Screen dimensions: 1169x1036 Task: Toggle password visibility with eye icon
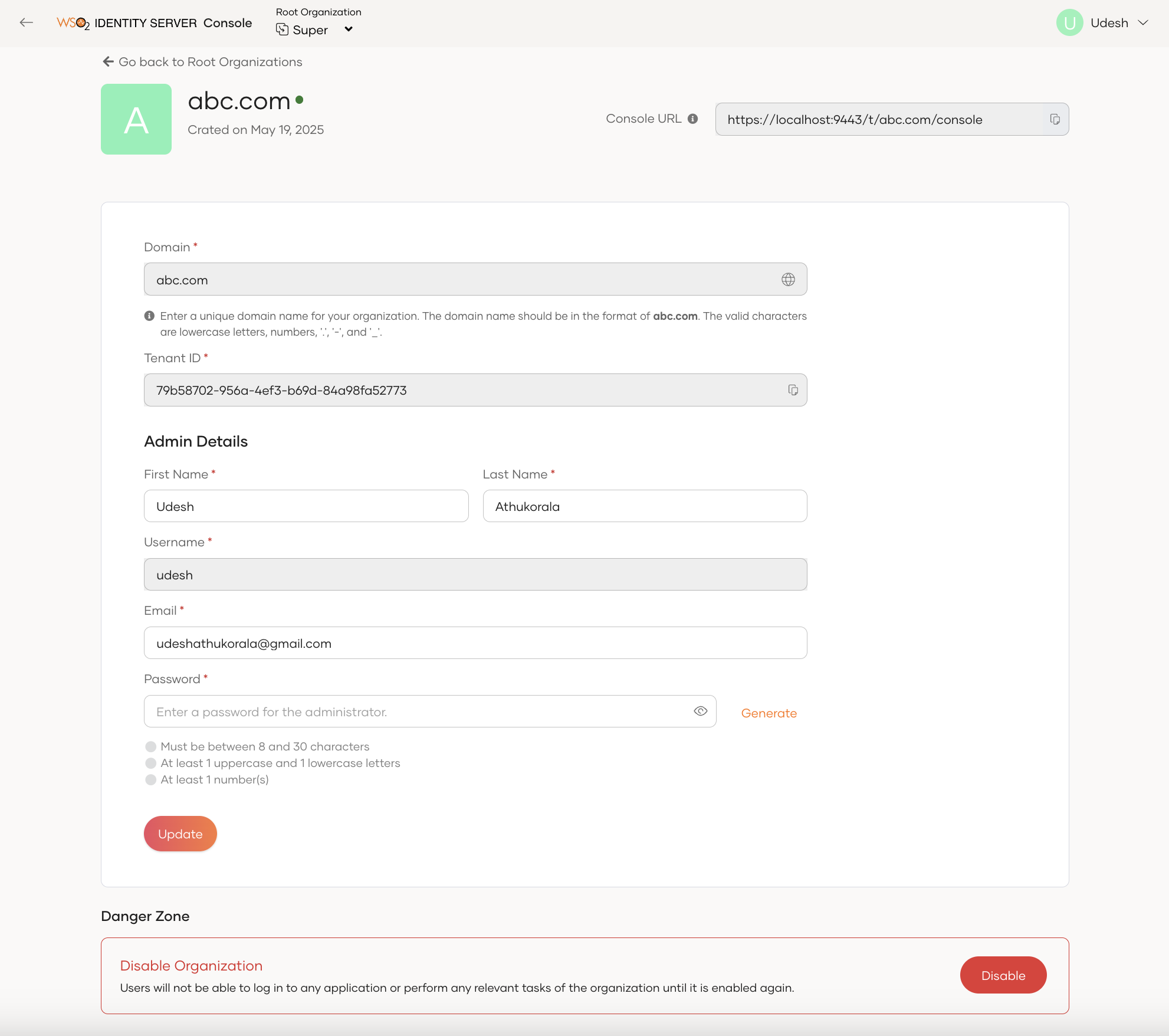click(700, 712)
